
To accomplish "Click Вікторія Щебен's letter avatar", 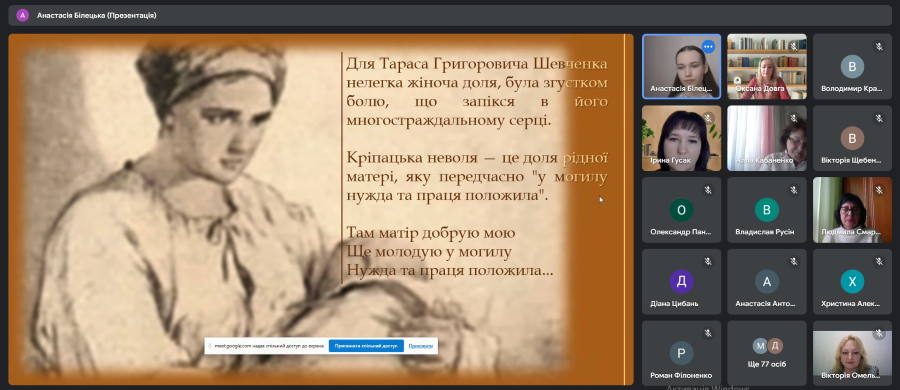I will 852,138.
